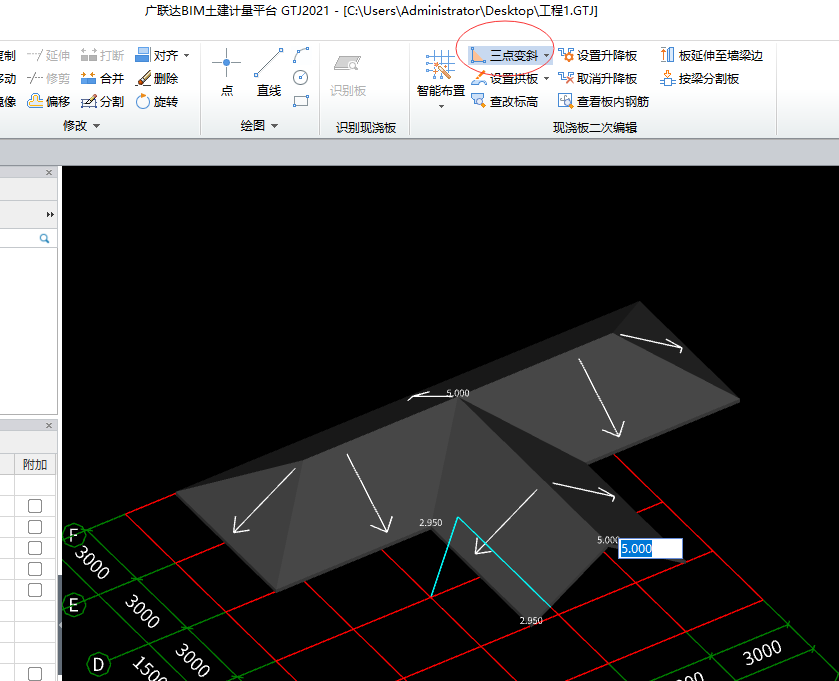839x681 pixels.
Task: Click the 5.000 elevation input field
Action: pos(650,548)
